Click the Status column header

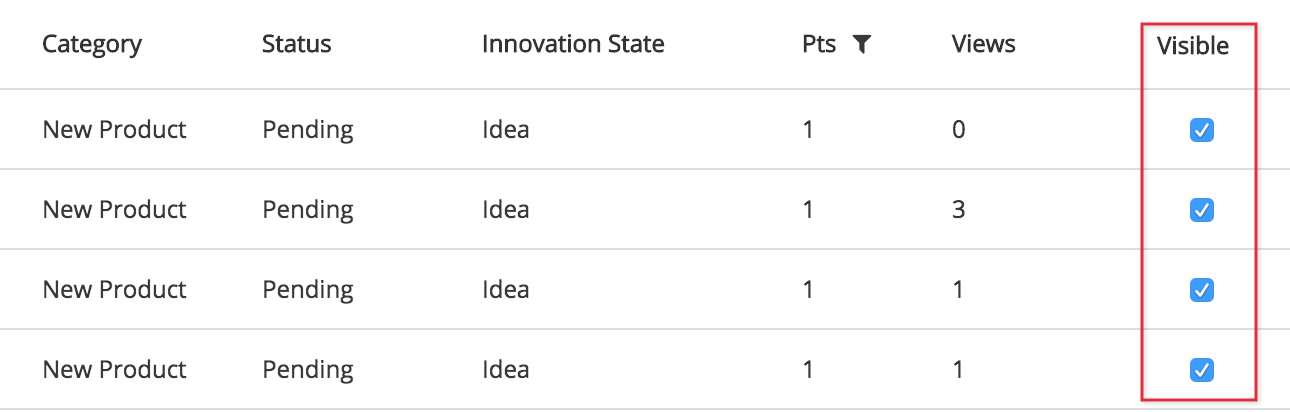pyautogui.click(x=296, y=44)
